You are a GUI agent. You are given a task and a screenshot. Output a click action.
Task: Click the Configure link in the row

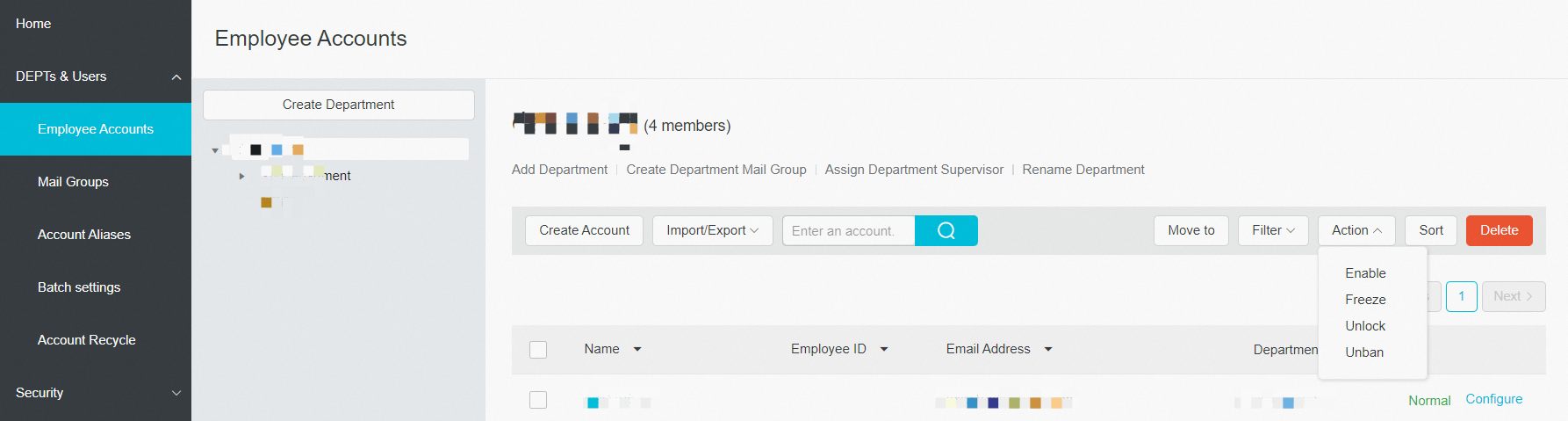click(1493, 399)
